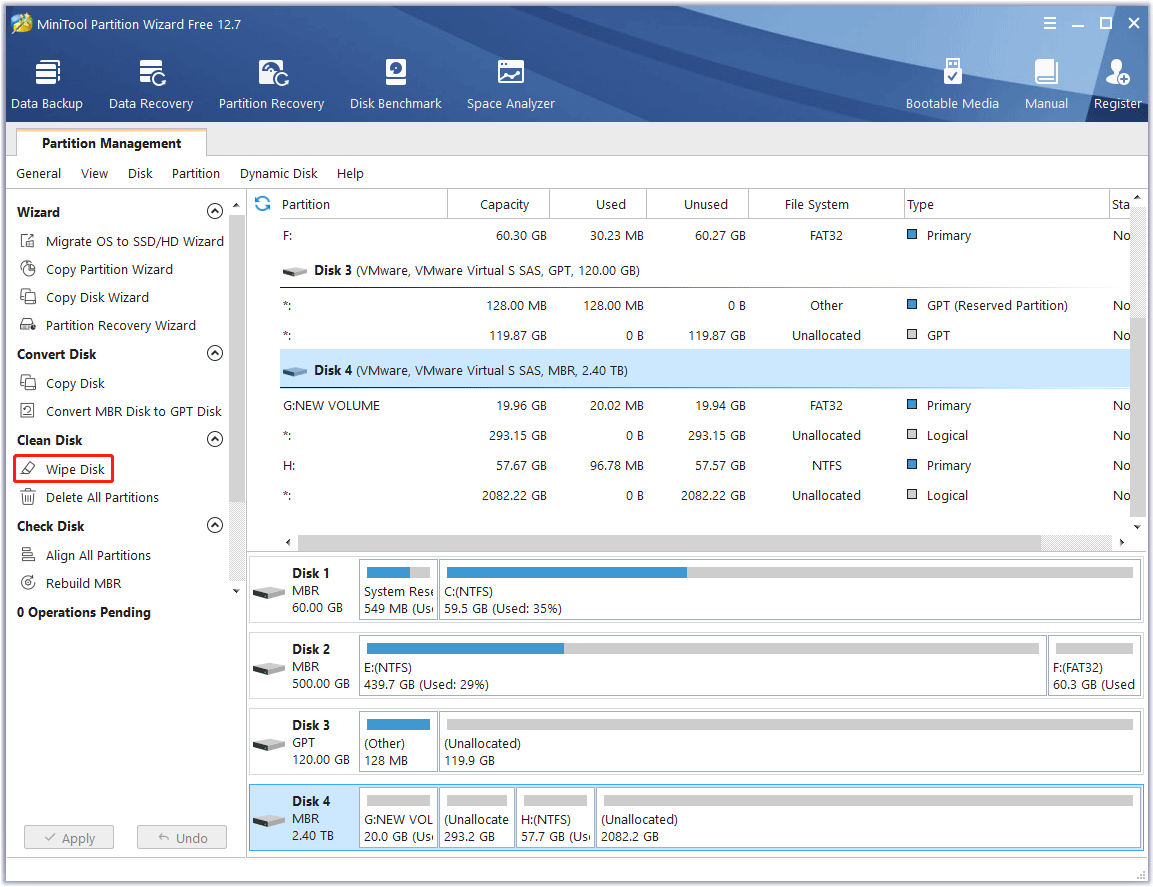The width and height of the screenshot is (1153, 887).
Task: Refresh the partition list
Action: (x=263, y=204)
